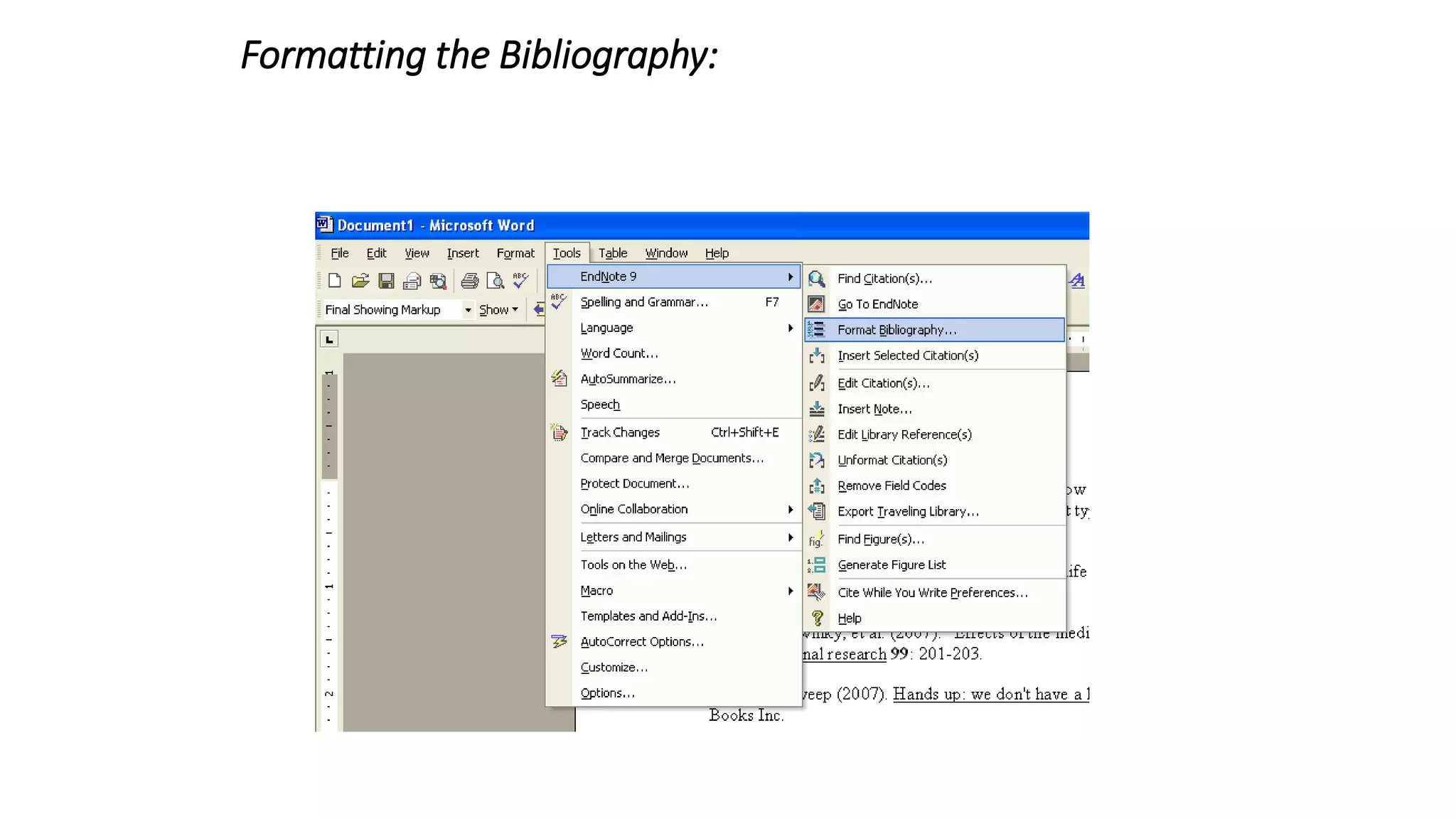
Task: Open the Format menu
Action: [x=515, y=253]
